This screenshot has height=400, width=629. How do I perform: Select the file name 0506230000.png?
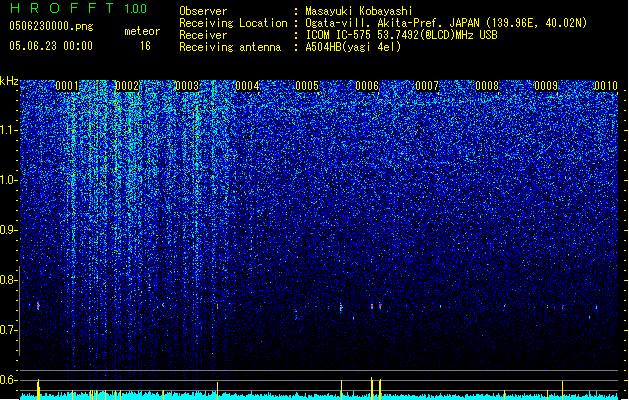(x=51, y=26)
